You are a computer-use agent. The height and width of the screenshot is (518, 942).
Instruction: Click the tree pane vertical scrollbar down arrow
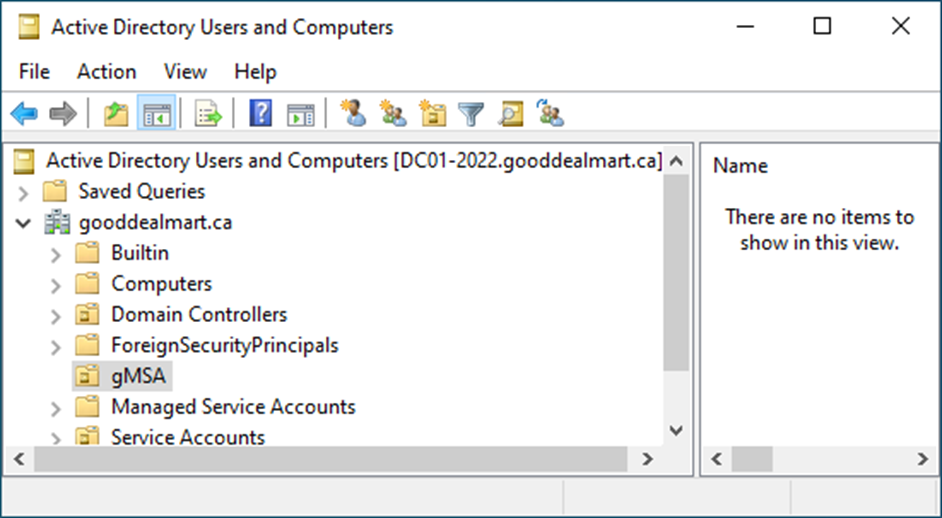pos(676,431)
